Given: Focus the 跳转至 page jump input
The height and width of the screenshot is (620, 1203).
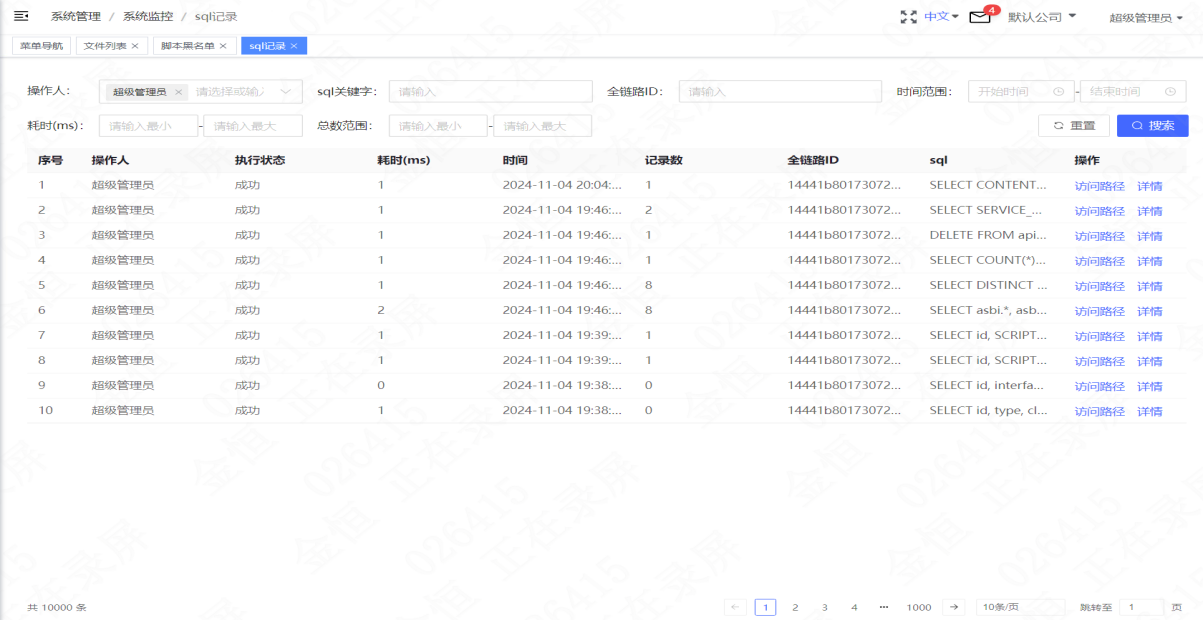Looking at the screenshot, I should coord(1141,607).
